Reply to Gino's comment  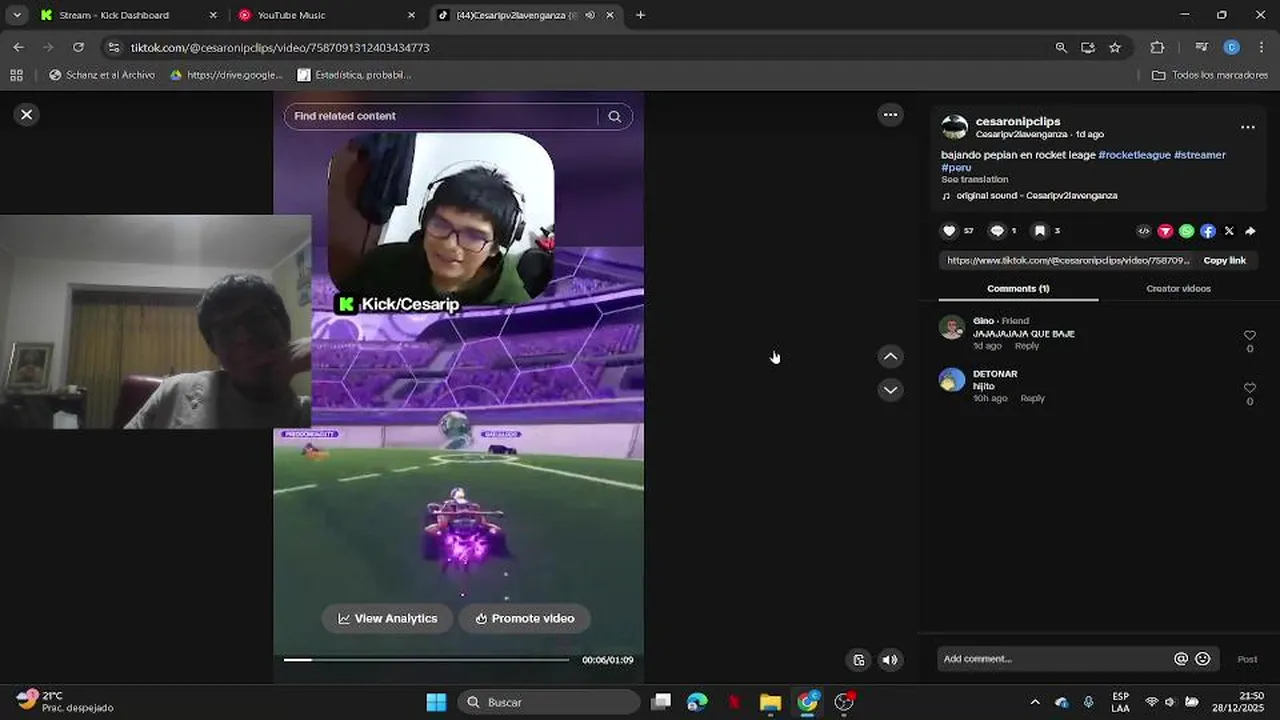1027,346
